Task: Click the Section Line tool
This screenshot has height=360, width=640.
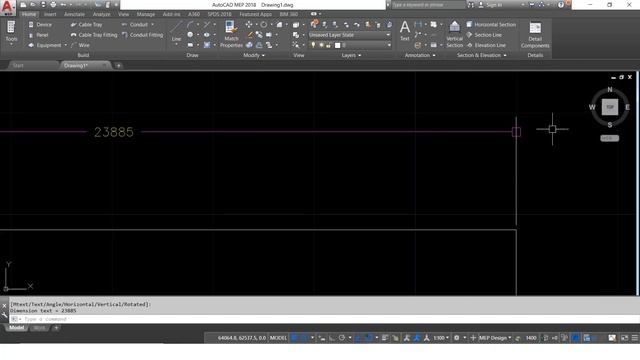Action: (x=484, y=35)
